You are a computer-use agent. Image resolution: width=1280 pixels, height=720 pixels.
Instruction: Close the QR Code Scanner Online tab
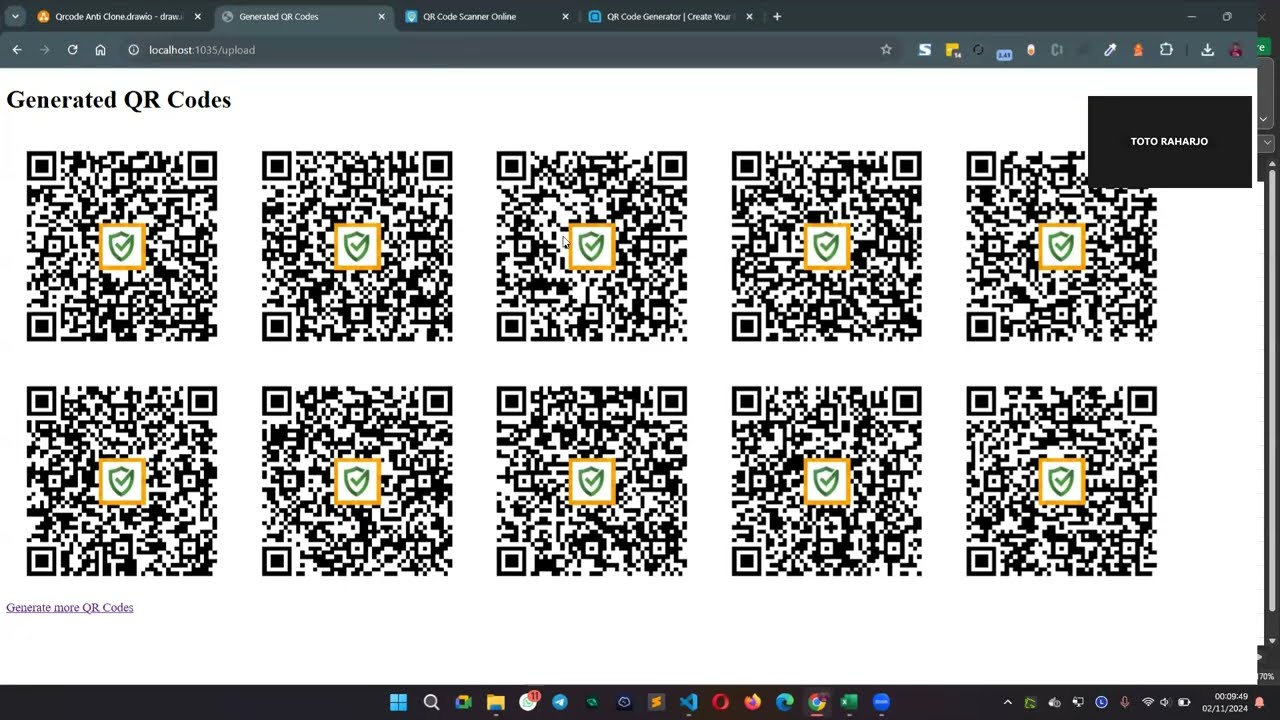tap(565, 16)
